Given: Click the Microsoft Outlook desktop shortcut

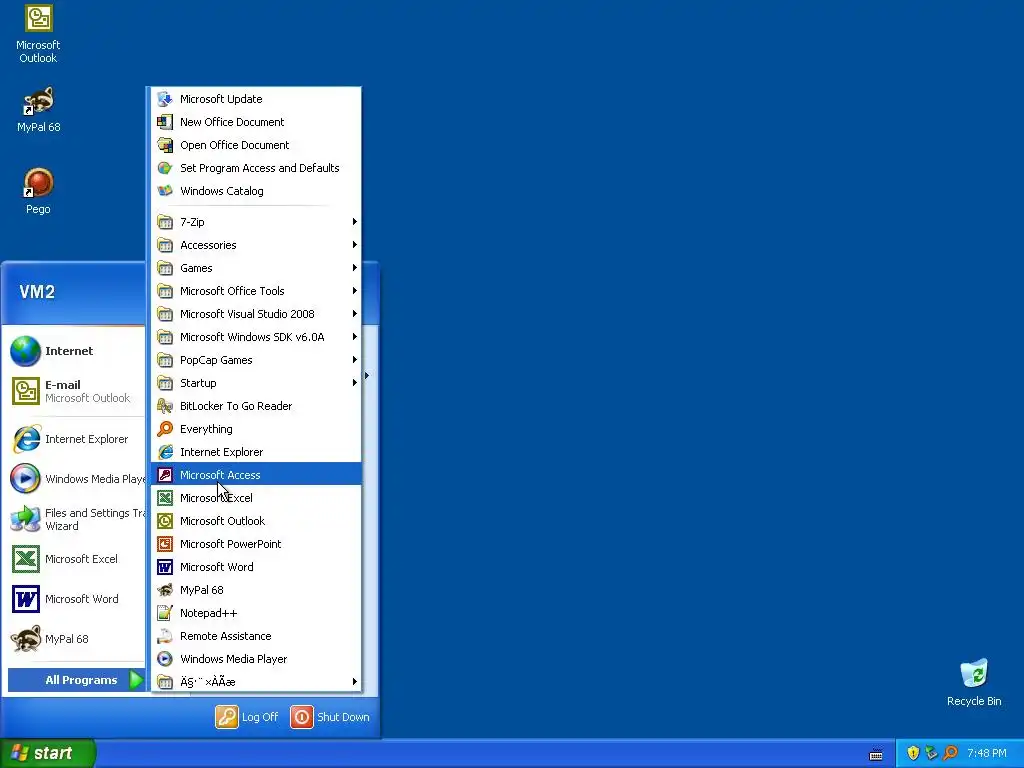Looking at the screenshot, I should [38, 34].
